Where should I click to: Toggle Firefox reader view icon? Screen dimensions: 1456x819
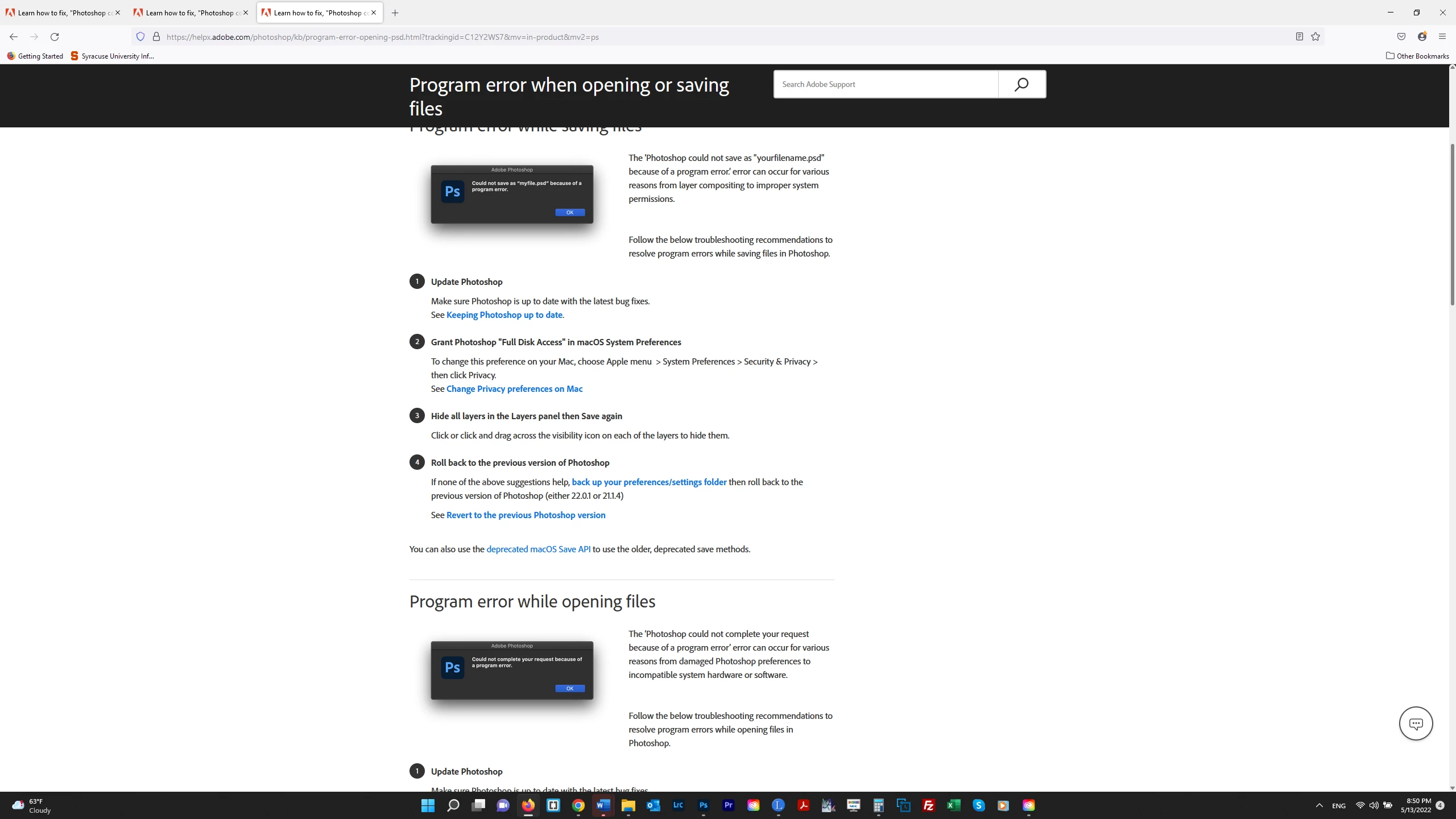click(1299, 37)
